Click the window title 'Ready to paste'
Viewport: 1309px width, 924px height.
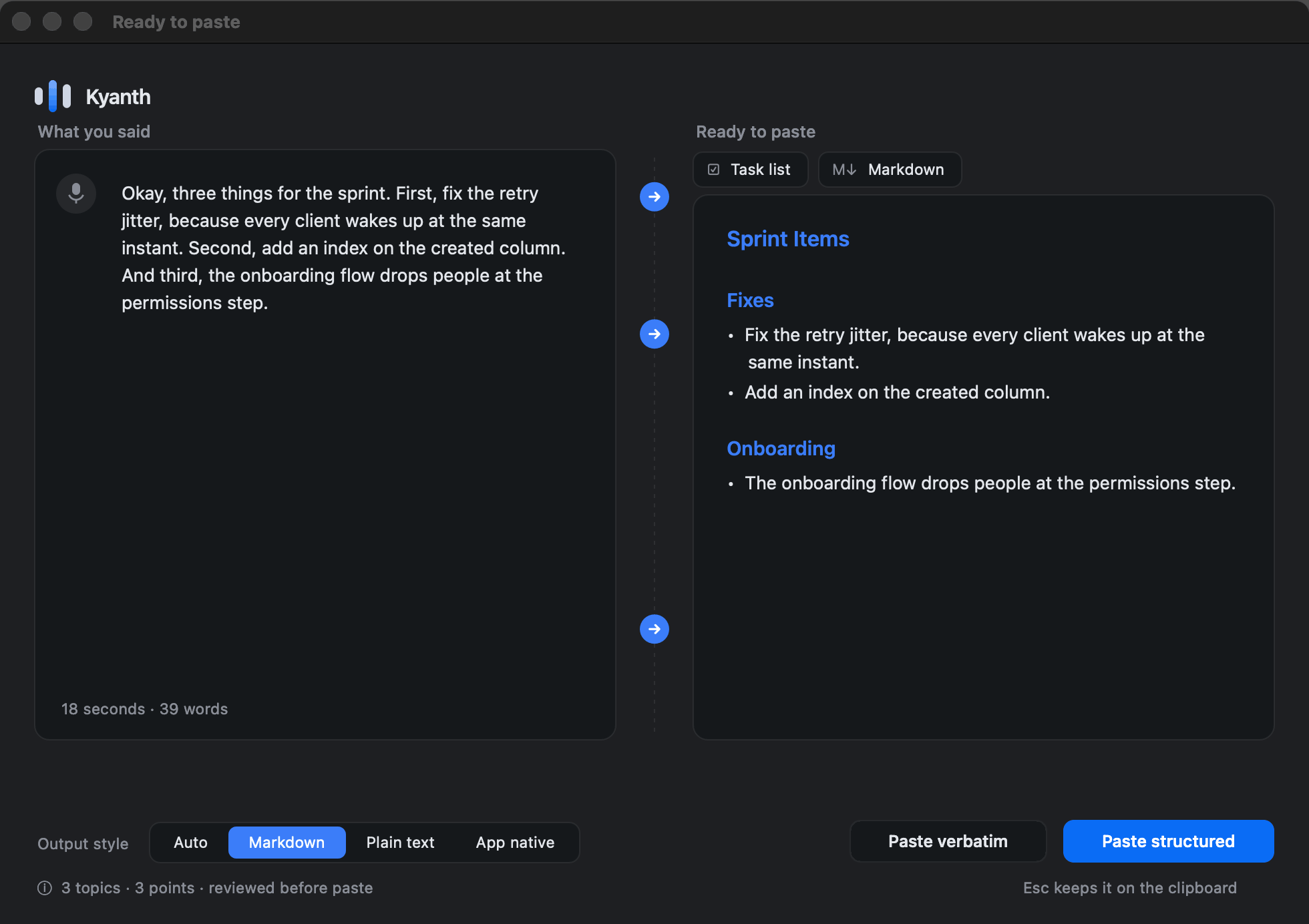[x=176, y=22]
